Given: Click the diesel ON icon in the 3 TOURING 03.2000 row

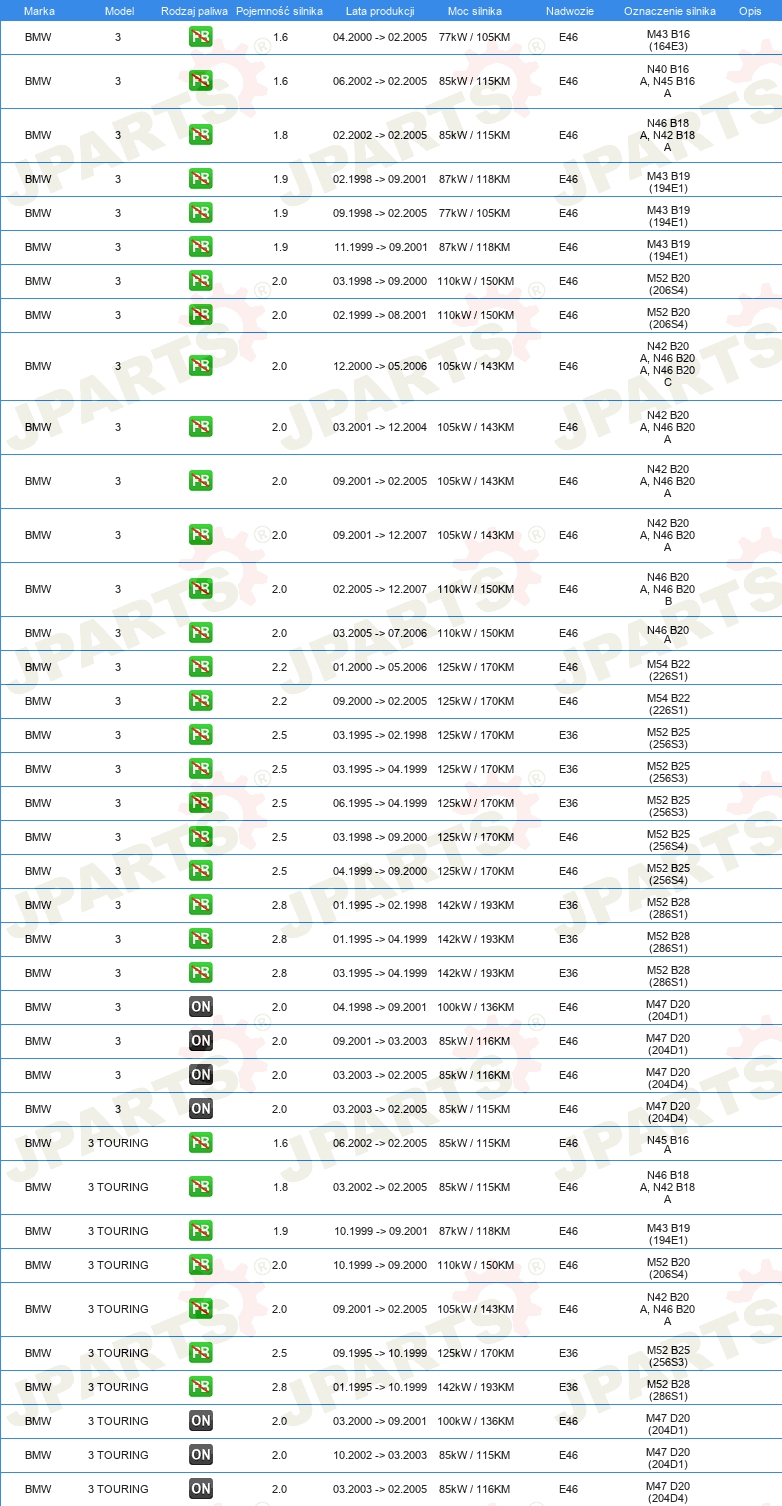Looking at the screenshot, I should [200, 1421].
